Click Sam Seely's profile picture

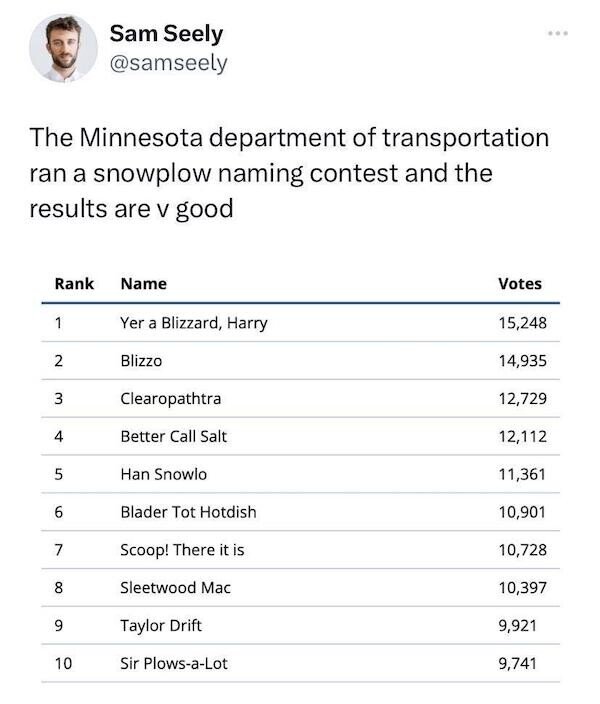coord(62,47)
